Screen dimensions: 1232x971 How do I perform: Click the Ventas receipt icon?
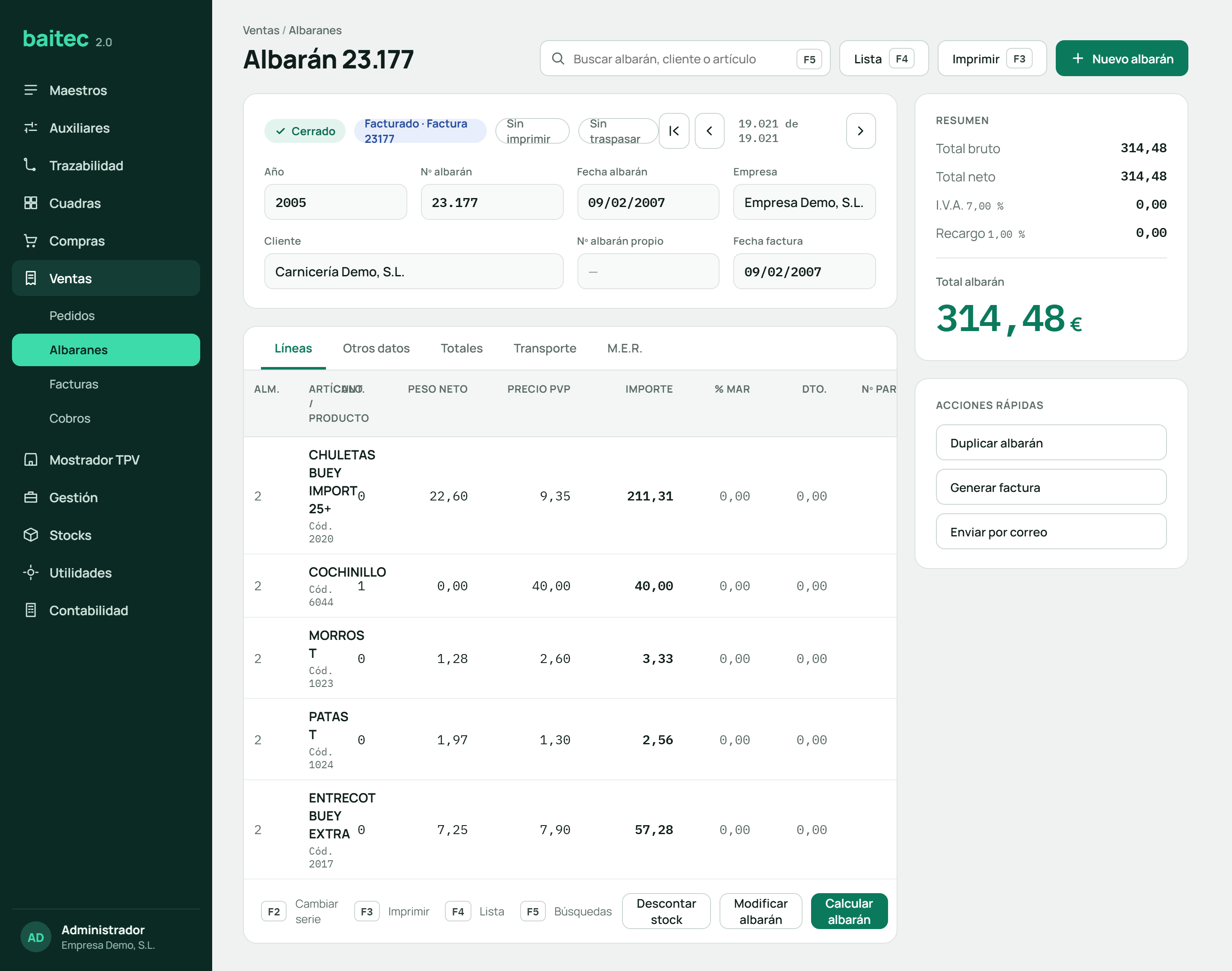pos(31,278)
